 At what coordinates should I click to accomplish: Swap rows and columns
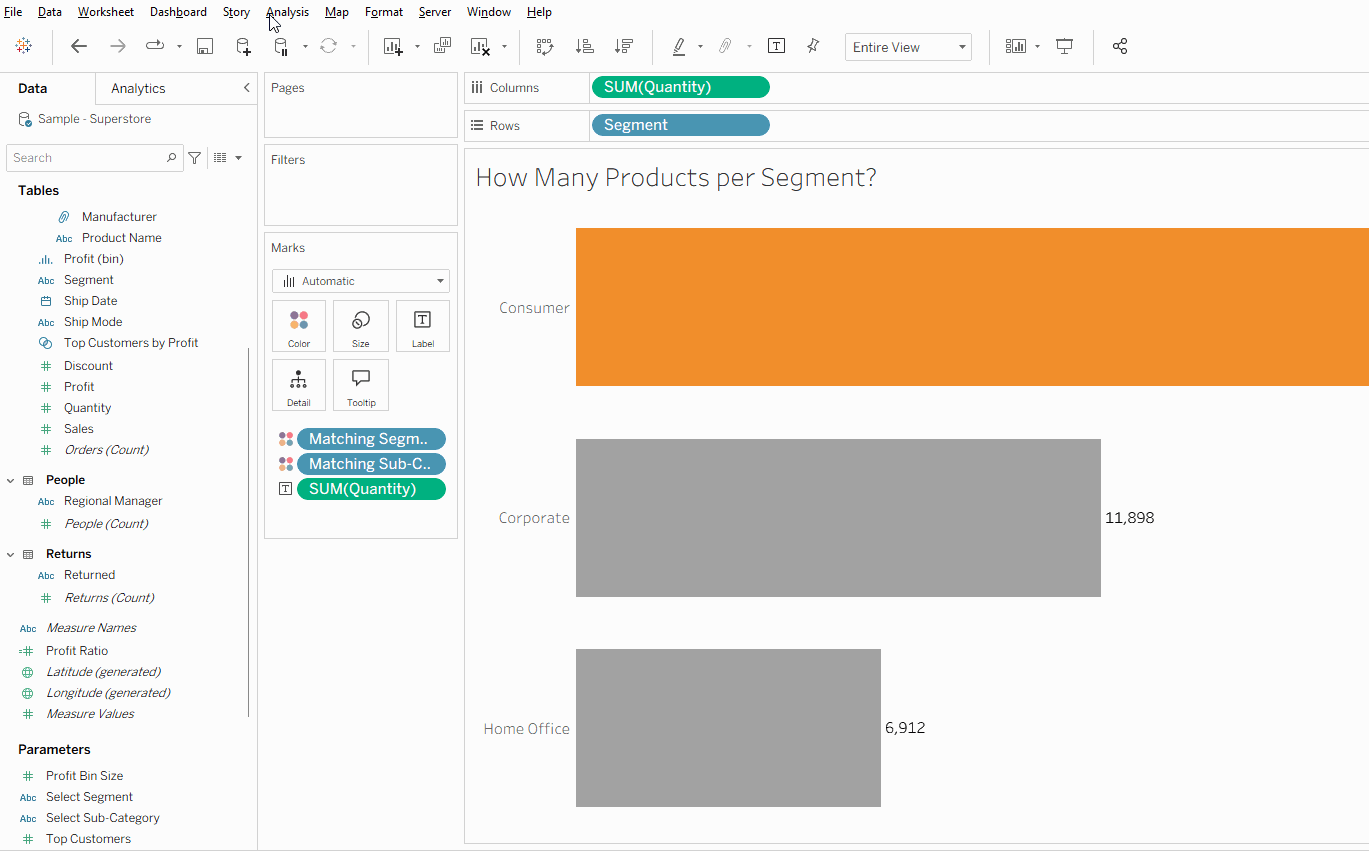[545, 46]
